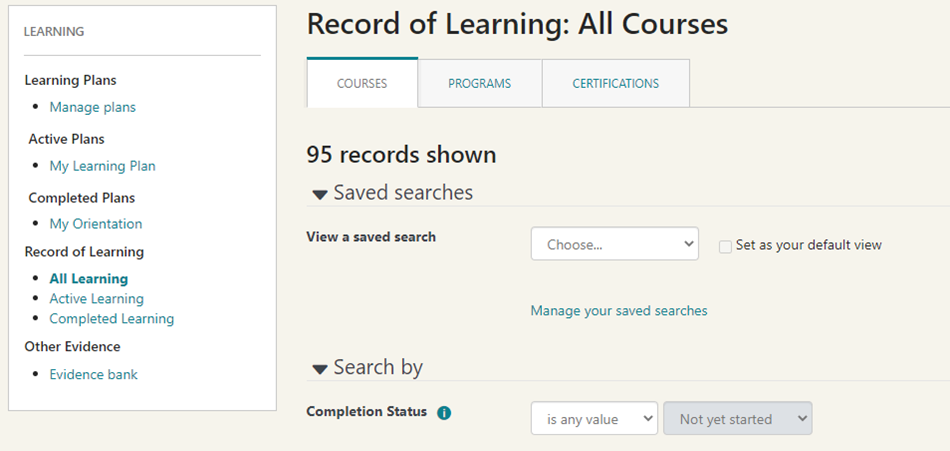Image resolution: width=950 pixels, height=451 pixels.
Task: Click the '95 records shown' heading
Action: (x=401, y=155)
